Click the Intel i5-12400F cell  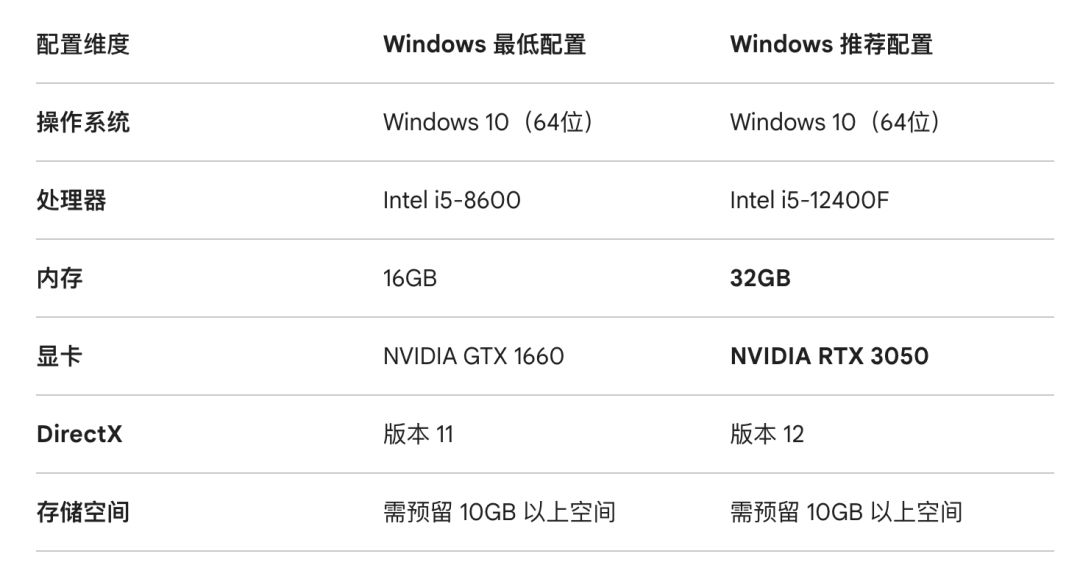[809, 200]
